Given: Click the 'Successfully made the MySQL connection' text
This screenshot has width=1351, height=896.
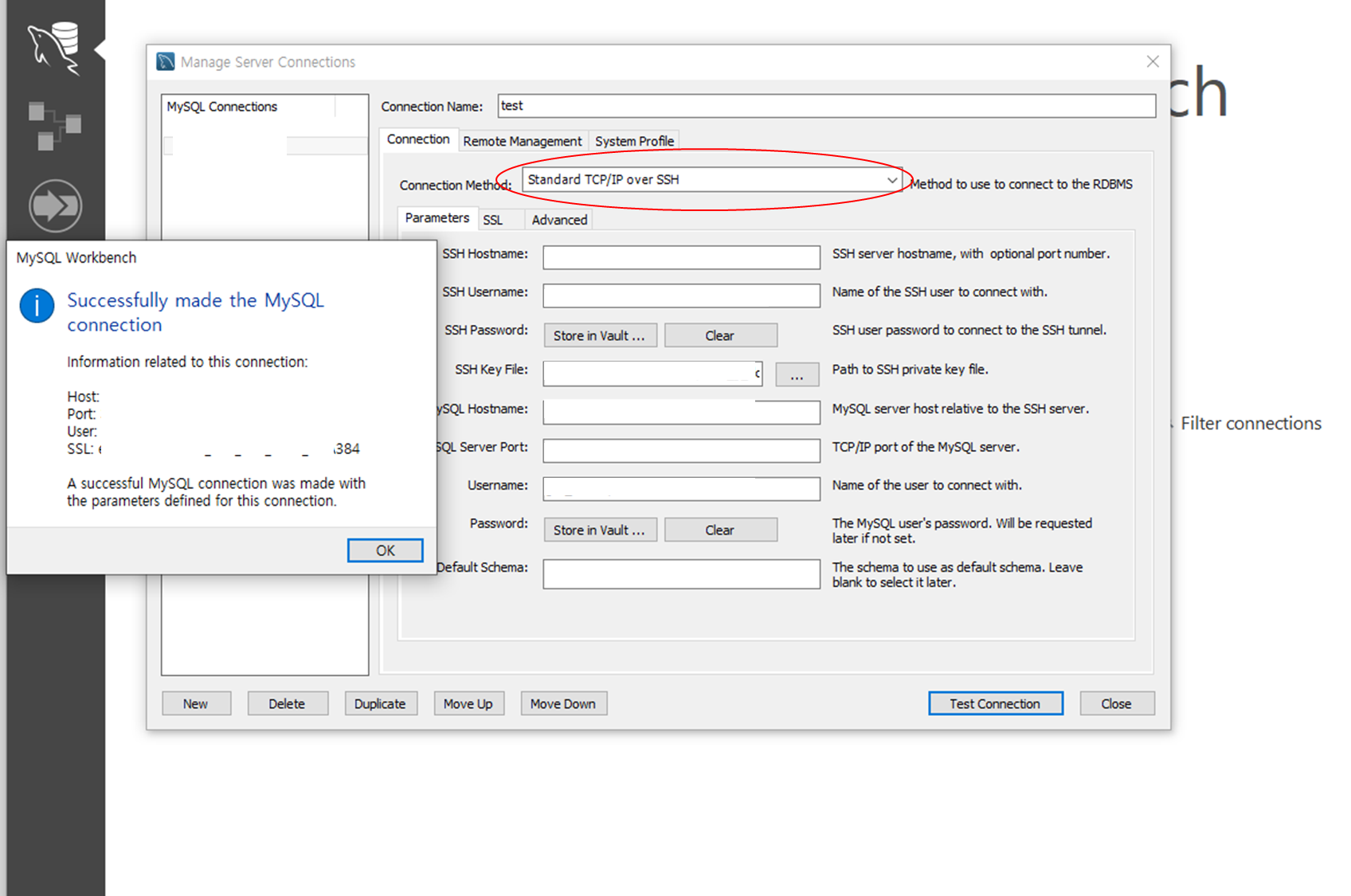Looking at the screenshot, I should coord(195,312).
